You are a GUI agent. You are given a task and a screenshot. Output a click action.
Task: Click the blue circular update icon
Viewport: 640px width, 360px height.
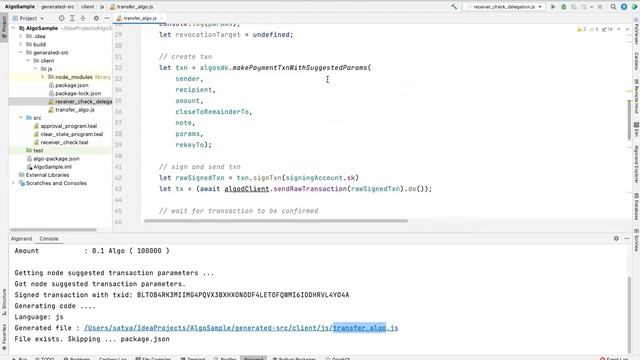coord(624,7)
